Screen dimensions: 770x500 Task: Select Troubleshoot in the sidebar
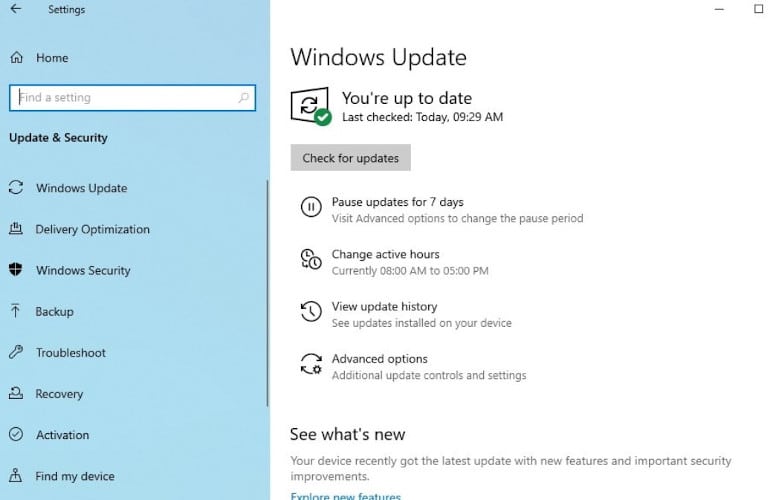pos(71,353)
